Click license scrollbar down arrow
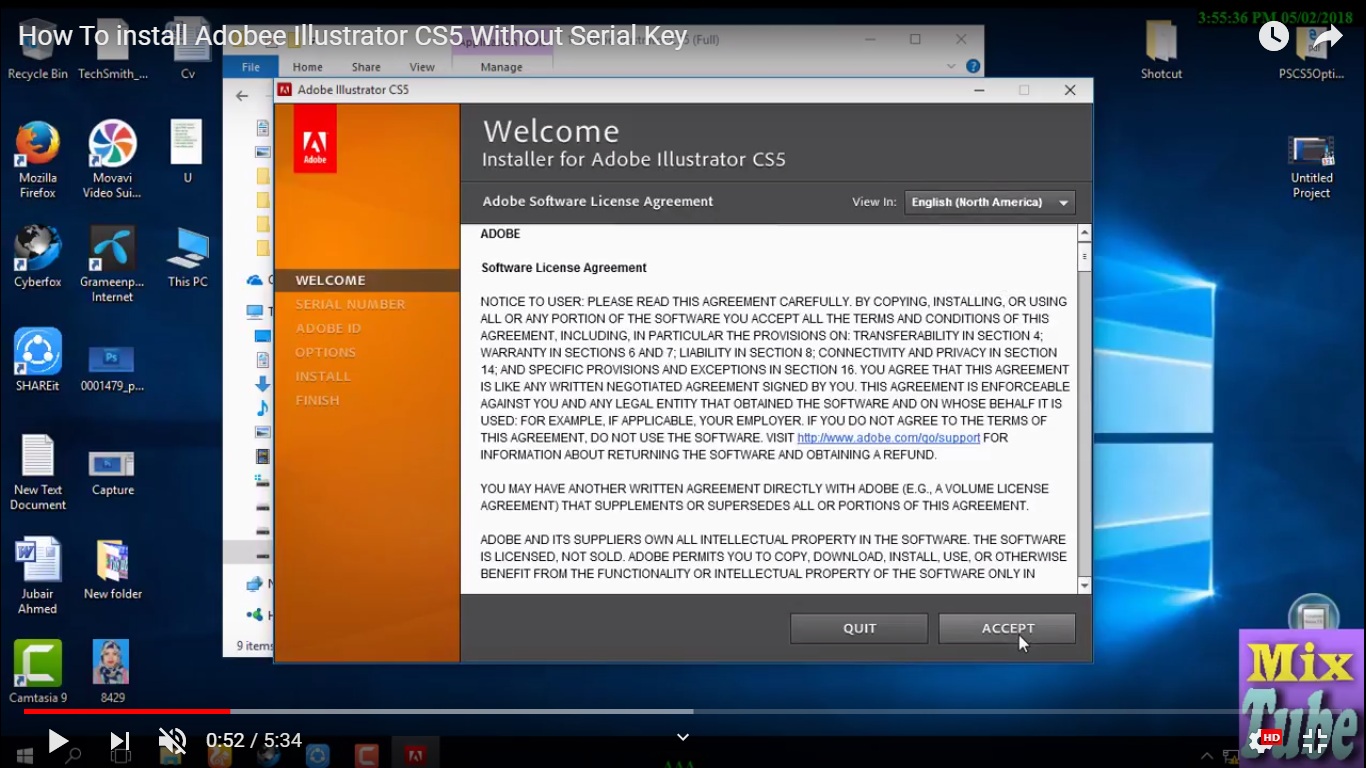The height and width of the screenshot is (768, 1366). 1085,585
